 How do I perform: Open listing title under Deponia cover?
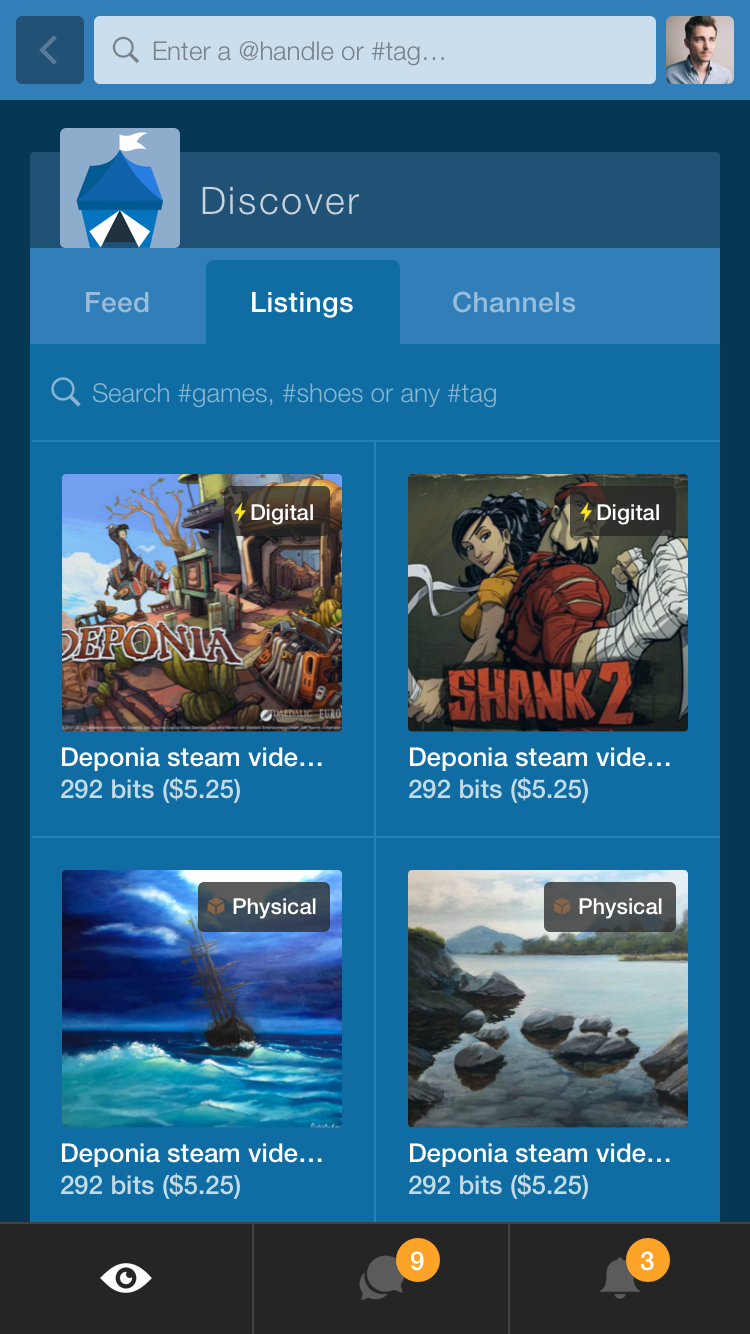click(x=192, y=758)
